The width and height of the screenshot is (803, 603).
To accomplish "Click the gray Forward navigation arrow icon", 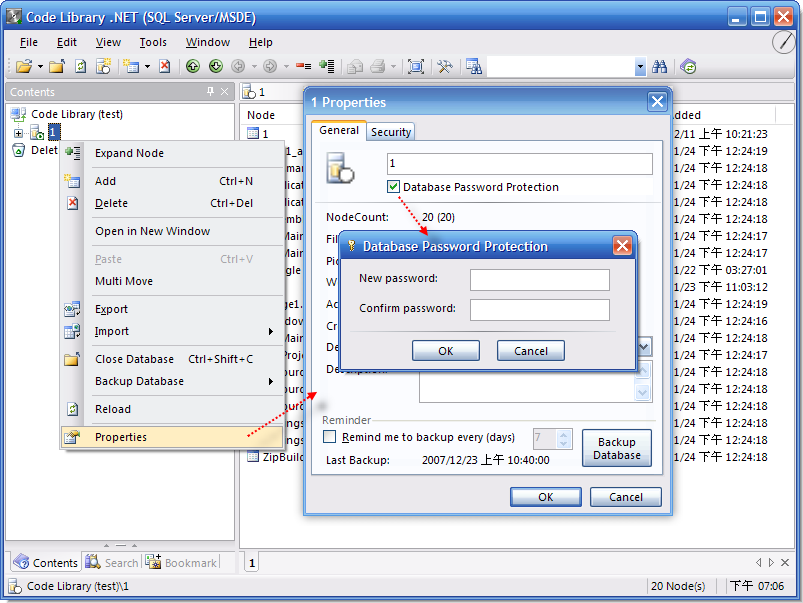I will (x=270, y=66).
